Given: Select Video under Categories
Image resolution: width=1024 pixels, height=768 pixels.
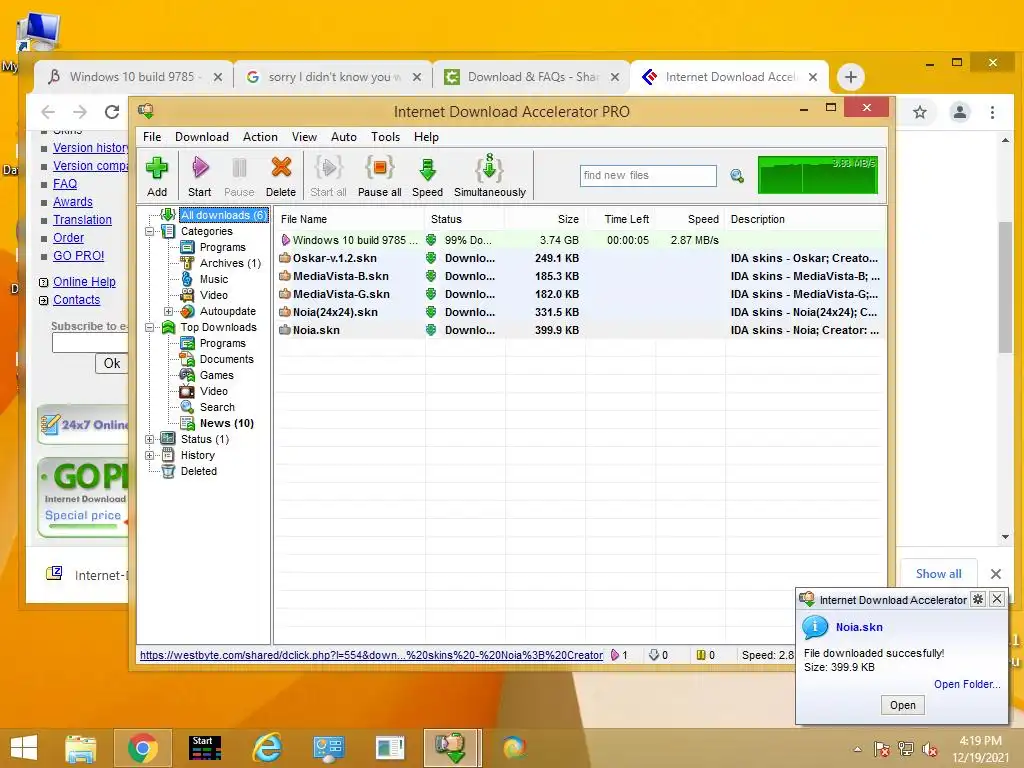Looking at the screenshot, I should pos(214,295).
